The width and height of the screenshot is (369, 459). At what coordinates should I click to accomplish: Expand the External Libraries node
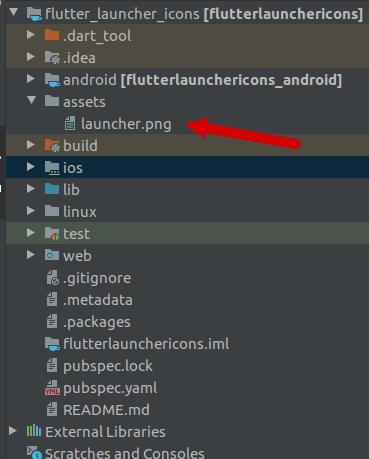(x=13, y=431)
